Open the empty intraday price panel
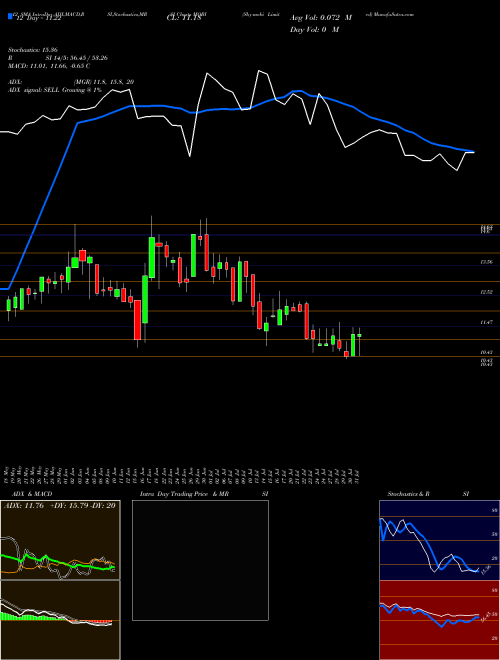 (200, 560)
